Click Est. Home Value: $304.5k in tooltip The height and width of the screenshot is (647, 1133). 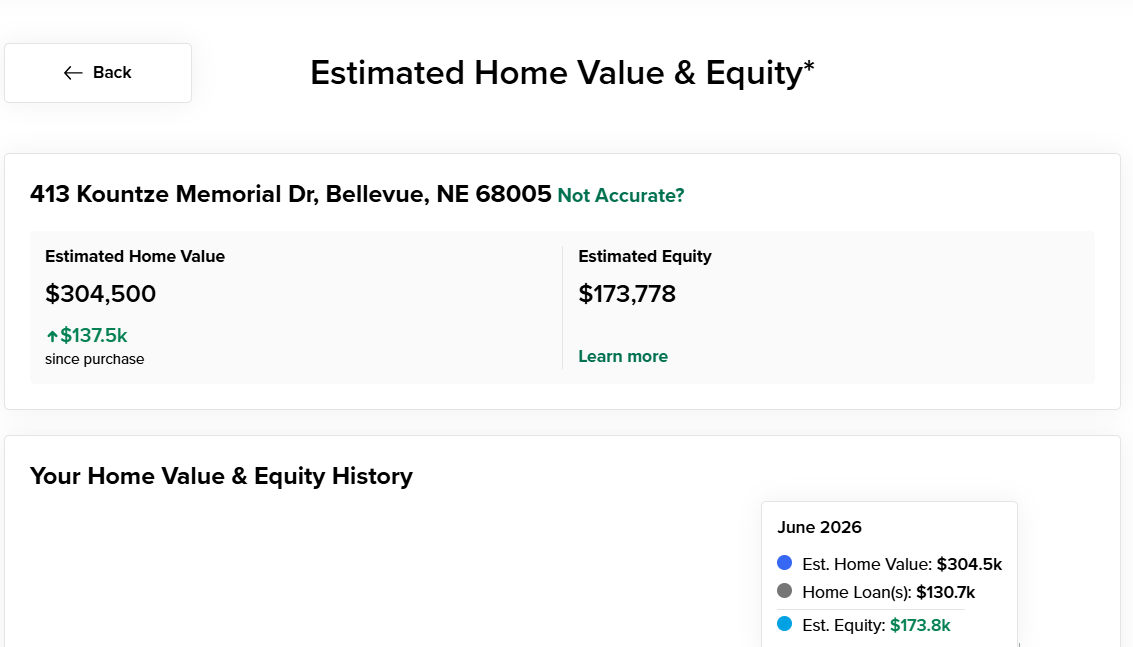pos(902,564)
